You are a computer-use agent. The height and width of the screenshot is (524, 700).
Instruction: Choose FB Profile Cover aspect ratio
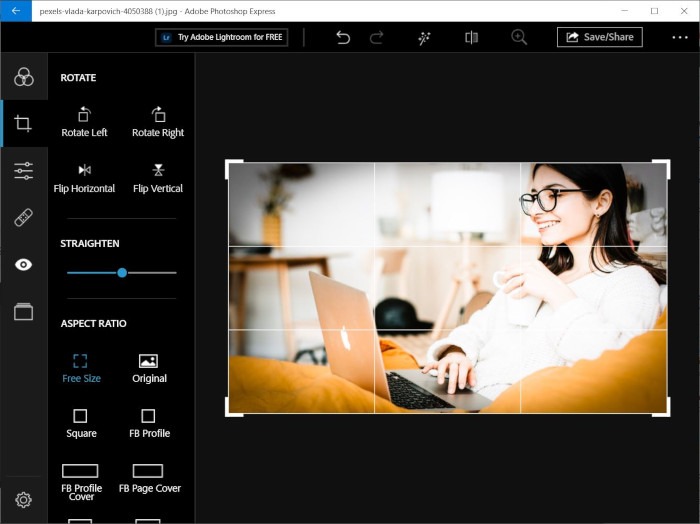pyautogui.click(x=81, y=482)
